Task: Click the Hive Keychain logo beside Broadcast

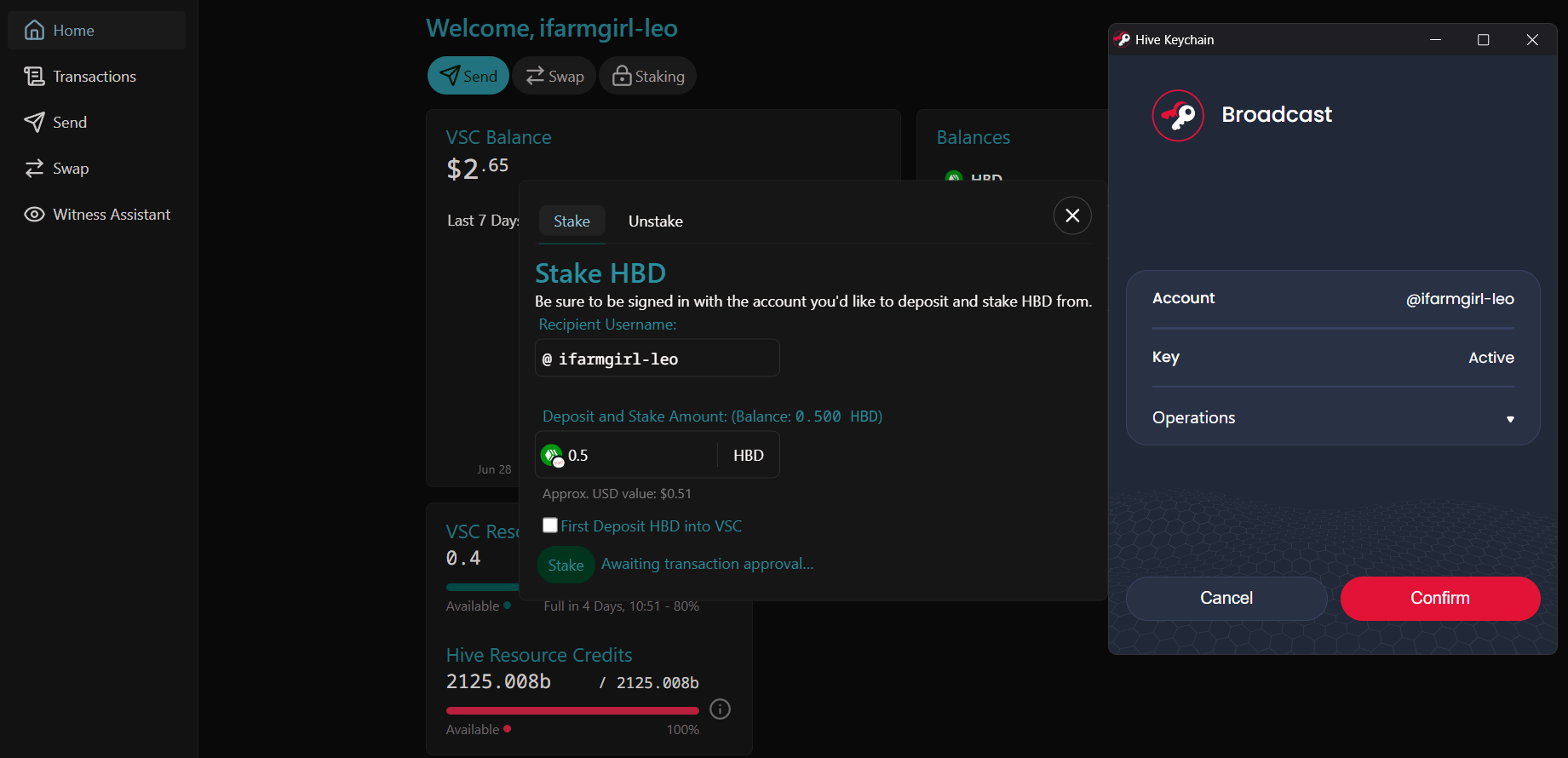Action: (x=1178, y=115)
